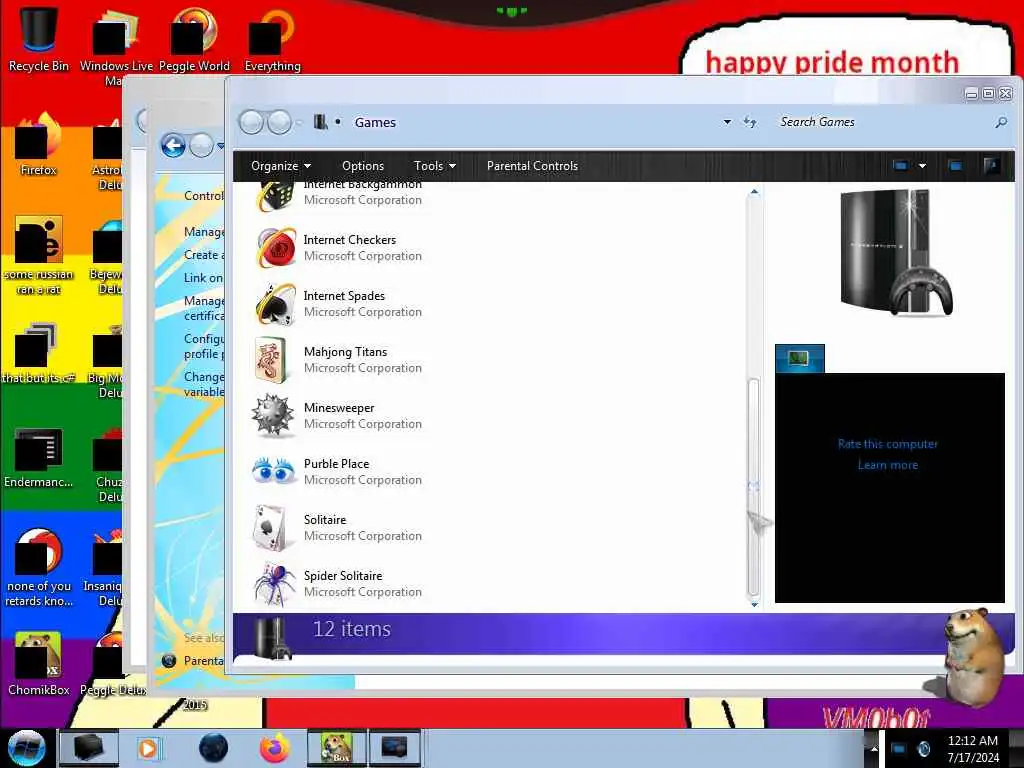Click the dark globe taskbar icon
The height and width of the screenshot is (768, 1024).
coord(214,748)
